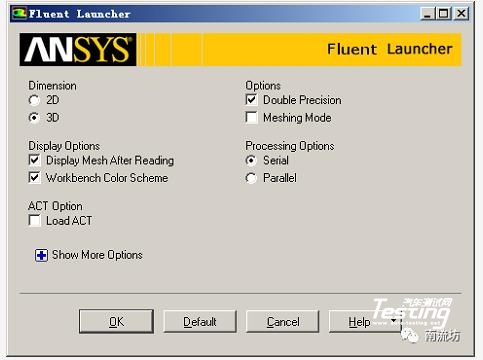
Task: Close the Fluent Launcher window
Action: [461, 14]
